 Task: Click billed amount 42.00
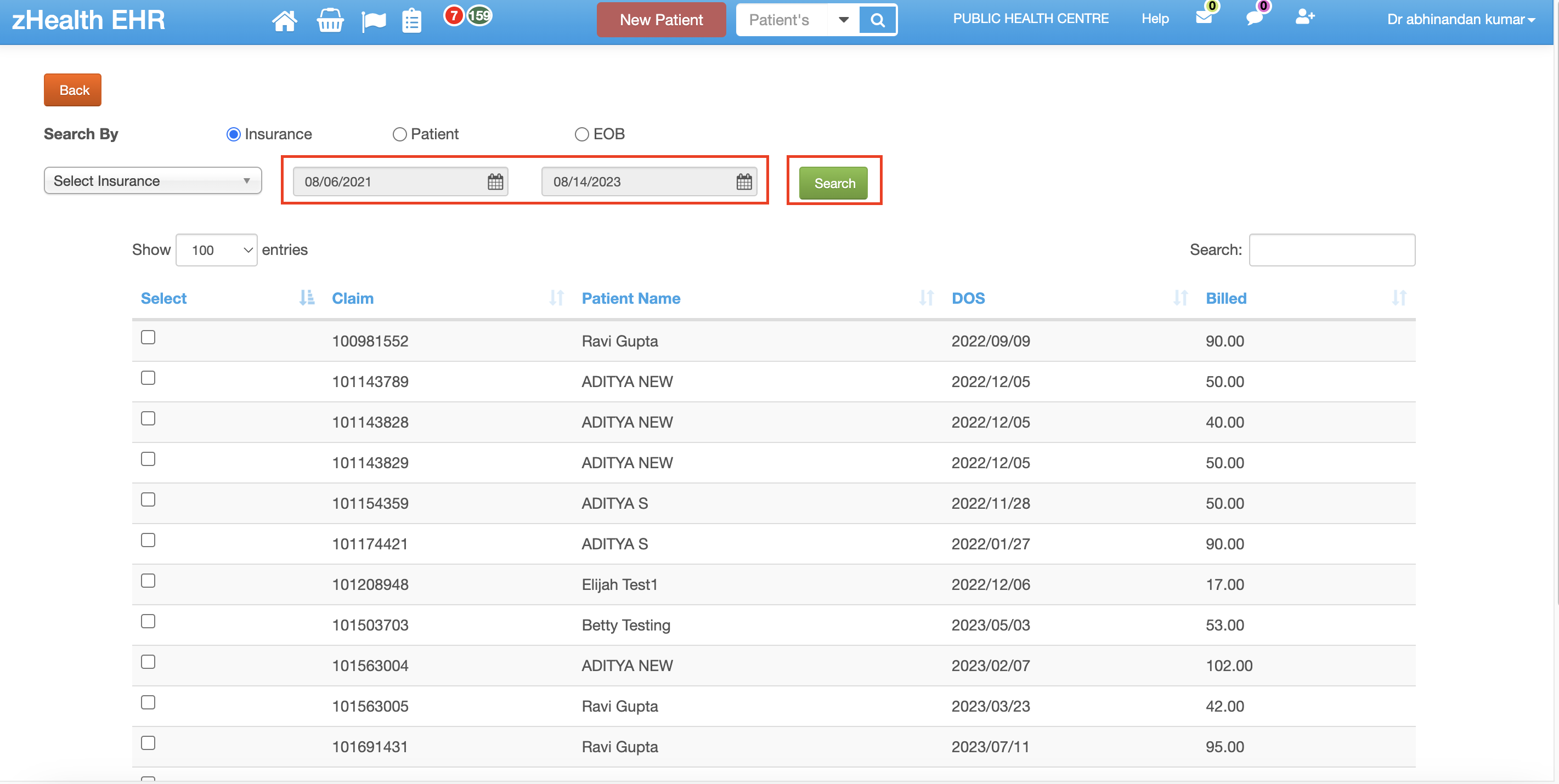tap(1225, 706)
